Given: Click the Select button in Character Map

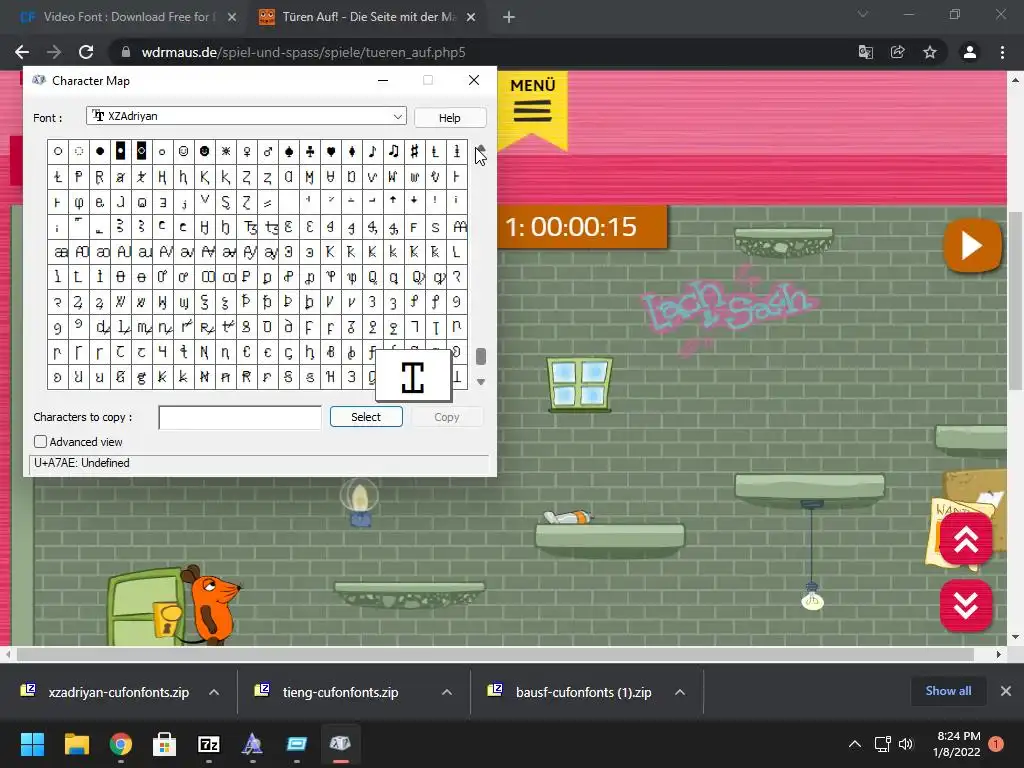Looking at the screenshot, I should (x=366, y=417).
